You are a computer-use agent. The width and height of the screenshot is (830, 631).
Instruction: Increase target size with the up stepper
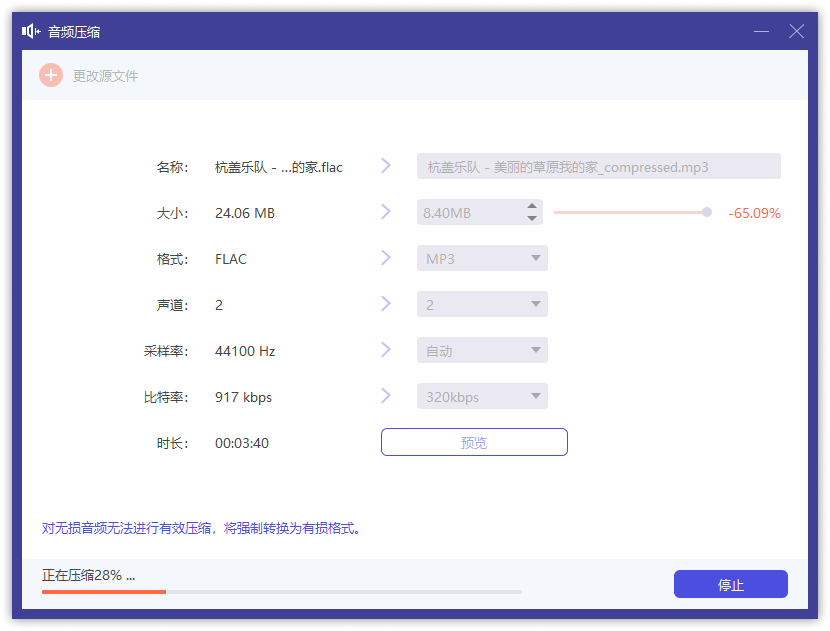coord(532,206)
